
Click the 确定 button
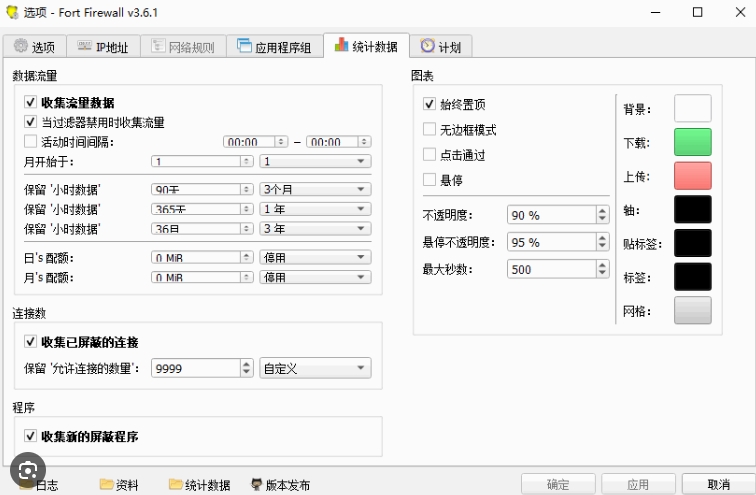click(x=558, y=484)
